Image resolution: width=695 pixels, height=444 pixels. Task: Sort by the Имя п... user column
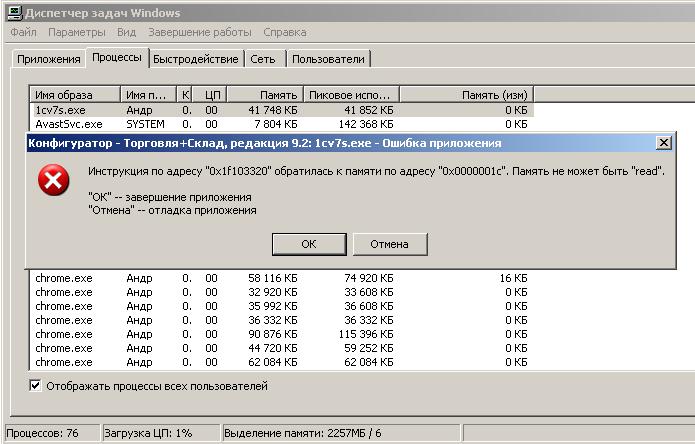click(148, 95)
